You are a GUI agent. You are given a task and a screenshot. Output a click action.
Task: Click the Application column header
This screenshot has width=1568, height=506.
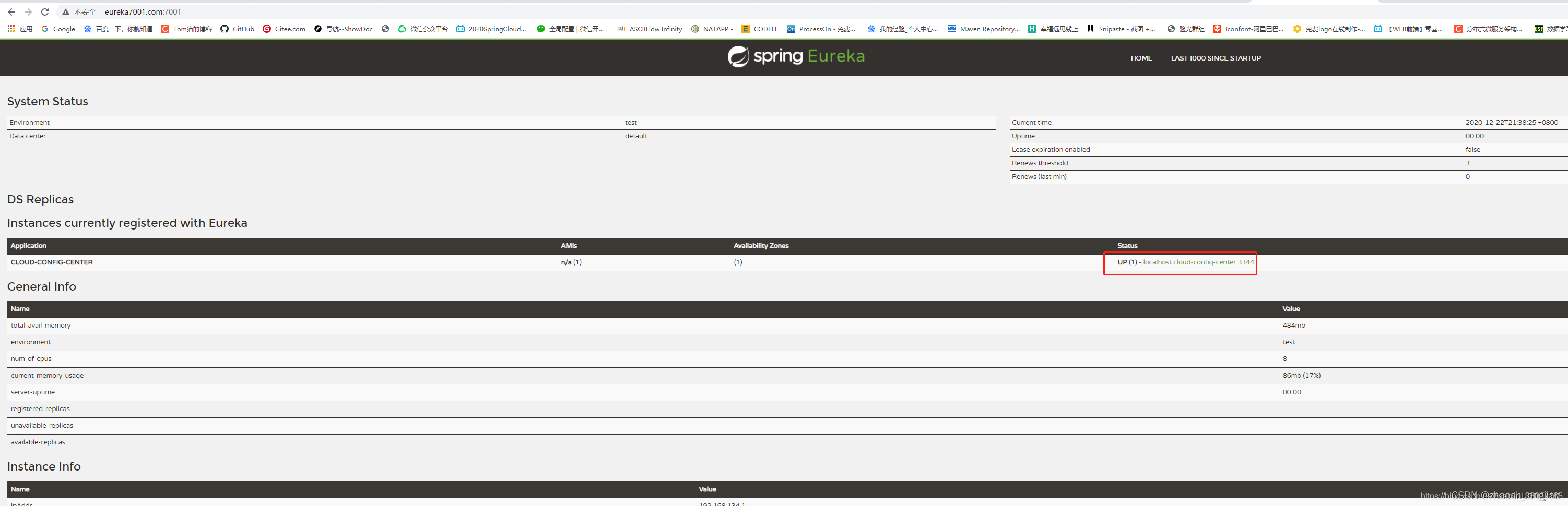[x=29, y=246]
